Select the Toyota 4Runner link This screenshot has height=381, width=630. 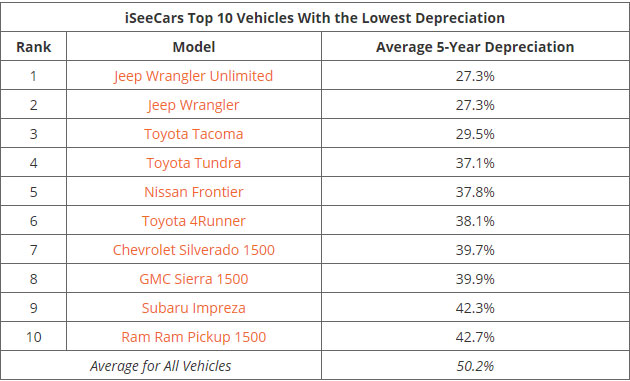tap(194, 221)
